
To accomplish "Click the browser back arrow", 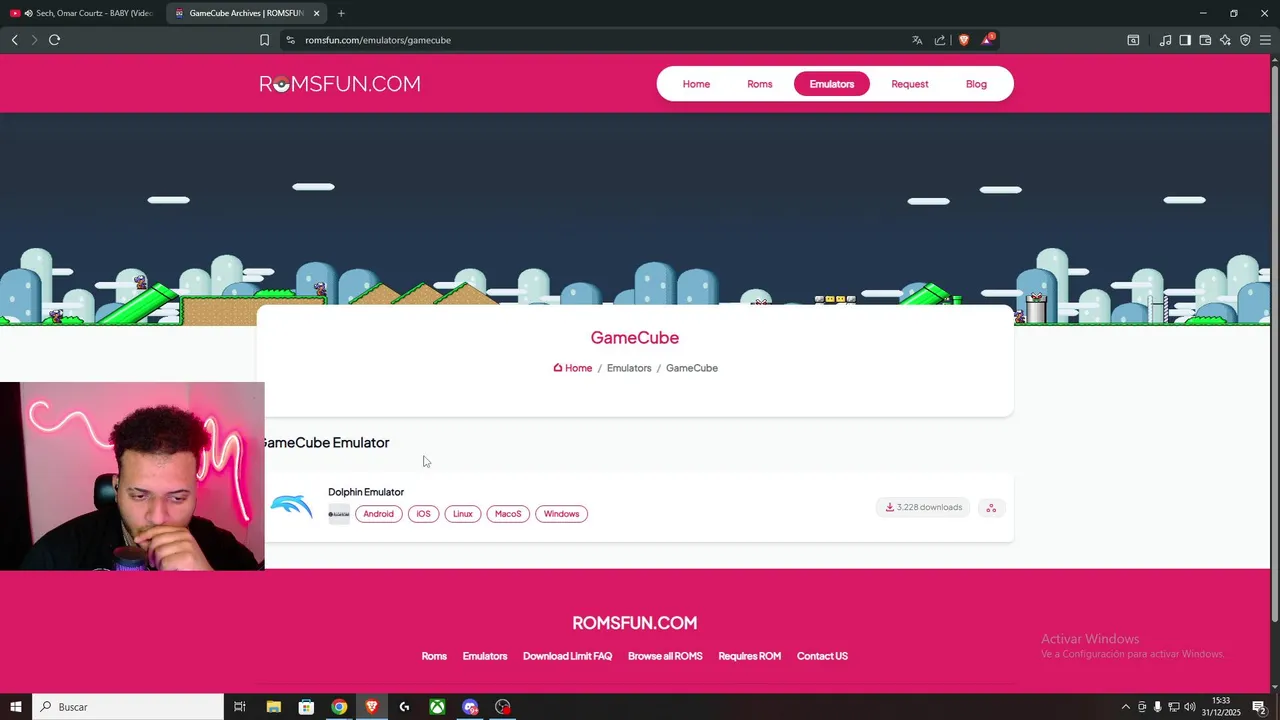I will tap(15, 40).
